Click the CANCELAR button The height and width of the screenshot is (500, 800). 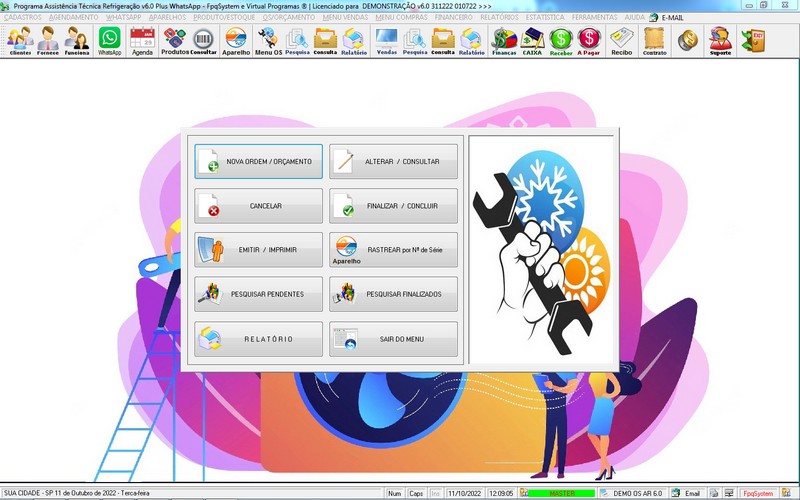(x=258, y=206)
